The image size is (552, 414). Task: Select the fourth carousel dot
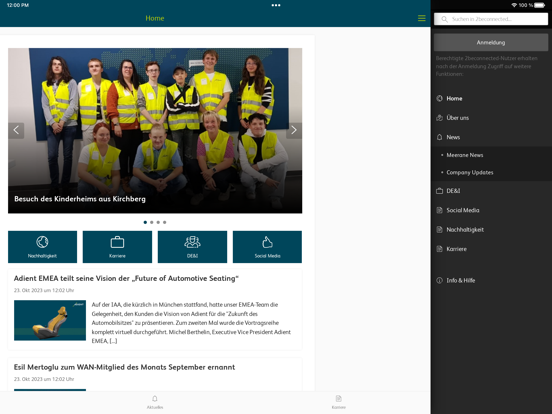coord(164,222)
